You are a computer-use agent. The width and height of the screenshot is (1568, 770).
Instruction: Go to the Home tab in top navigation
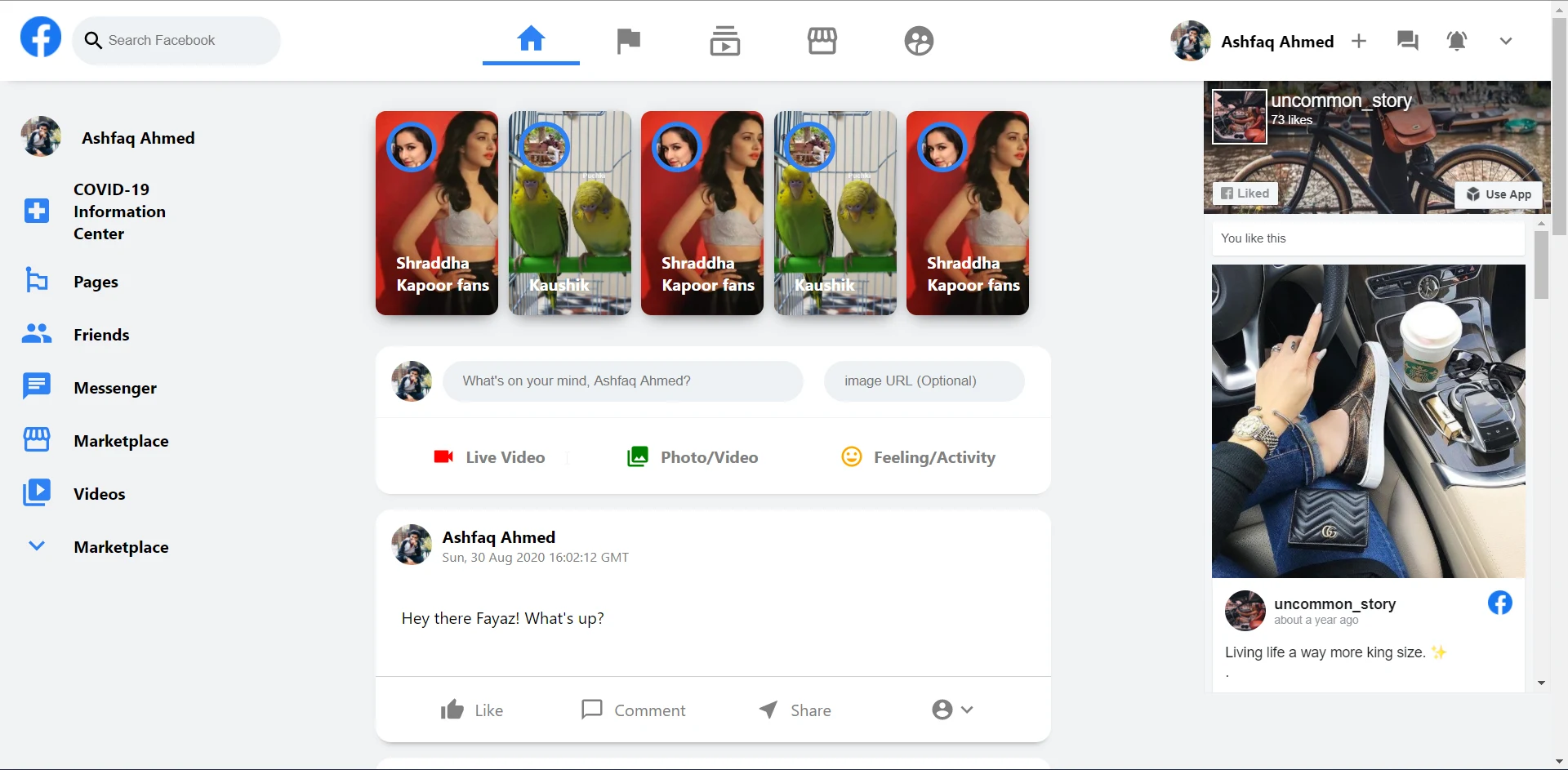point(531,39)
